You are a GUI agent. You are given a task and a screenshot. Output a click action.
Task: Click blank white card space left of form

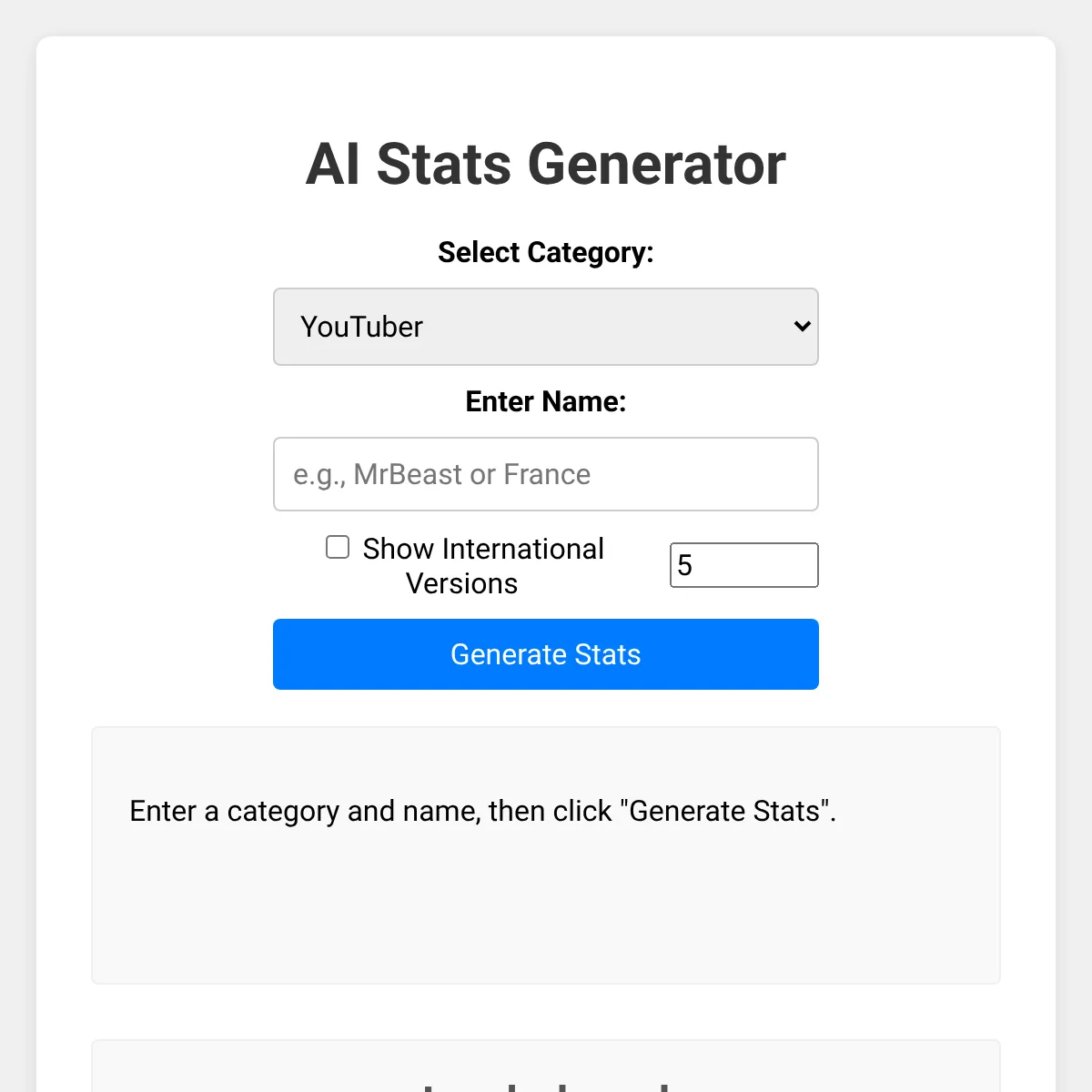[x=155, y=455]
